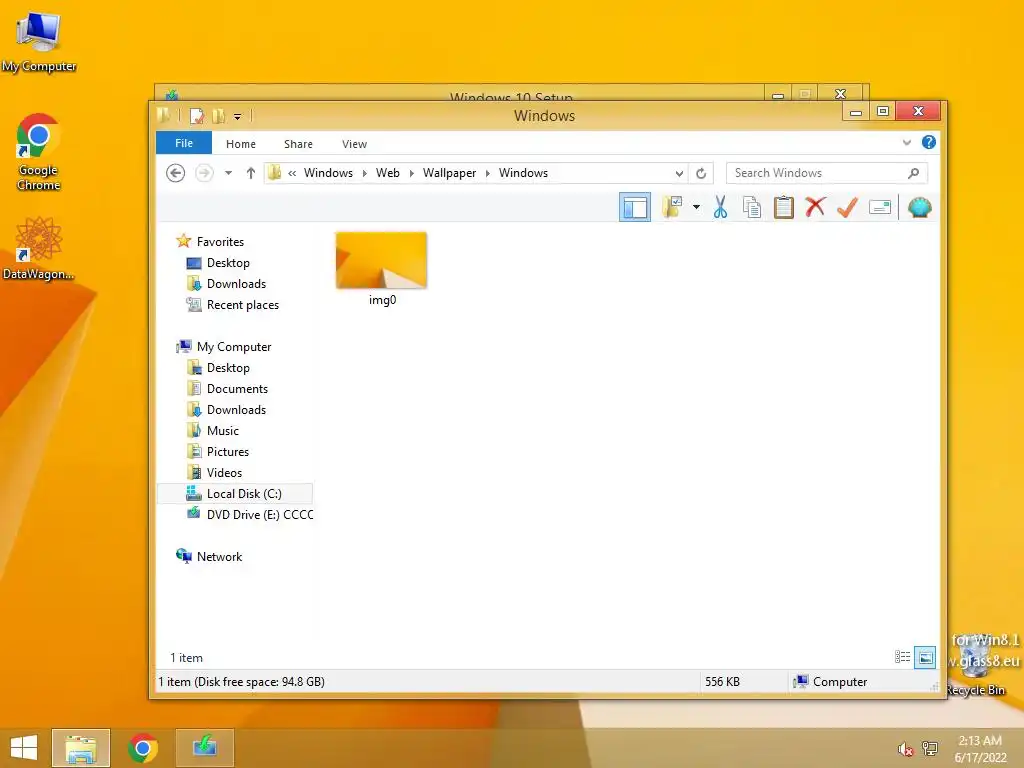Open the Customize Quick Access Toolbar dropdown
This screenshot has width=1024, height=768.
pyautogui.click(x=237, y=117)
